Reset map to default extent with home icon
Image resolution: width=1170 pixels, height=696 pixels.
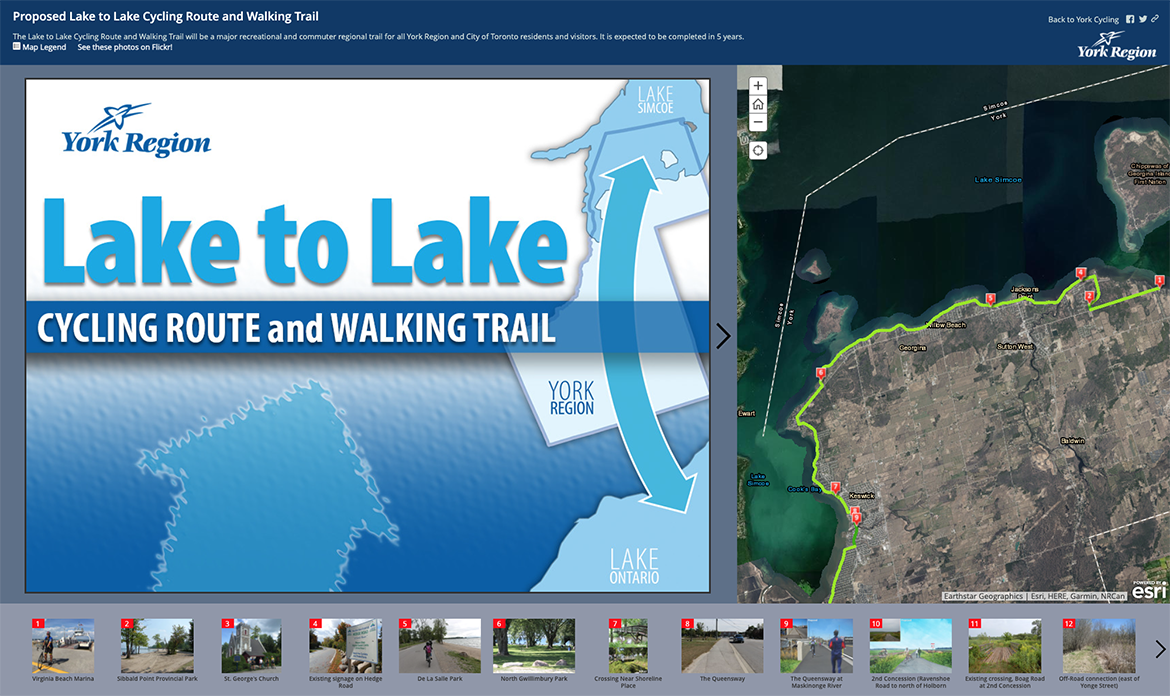757,103
